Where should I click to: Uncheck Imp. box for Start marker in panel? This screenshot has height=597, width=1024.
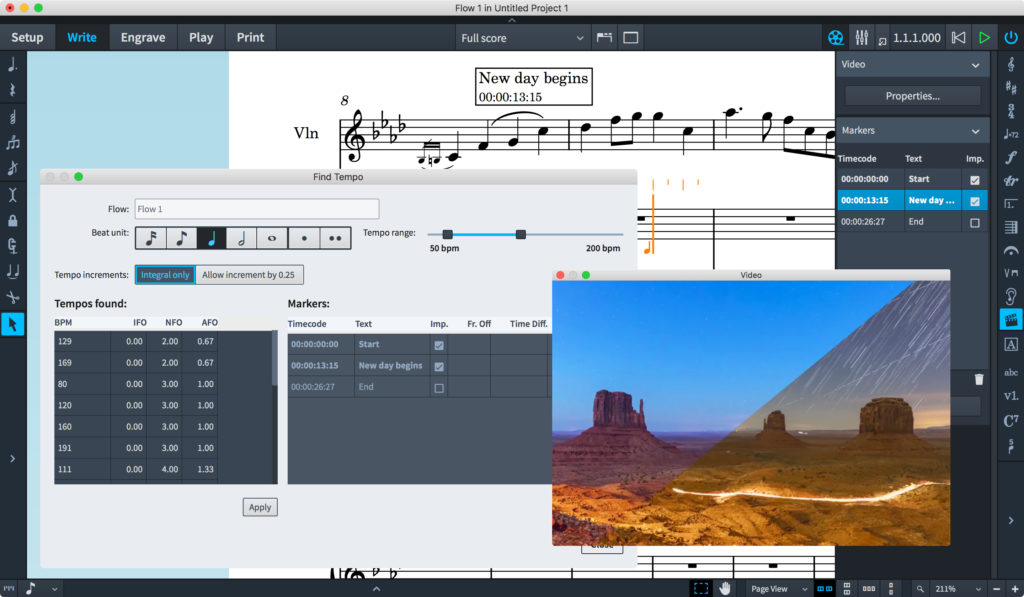(974, 180)
